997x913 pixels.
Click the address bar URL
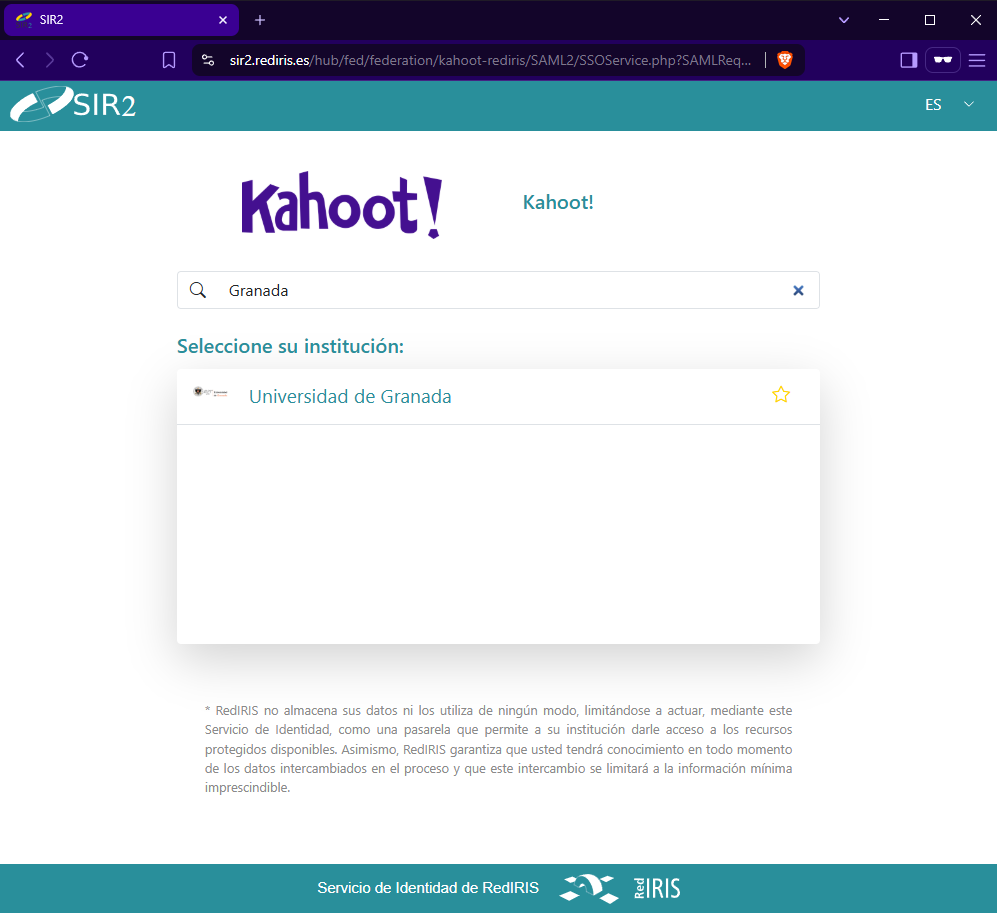pos(490,60)
